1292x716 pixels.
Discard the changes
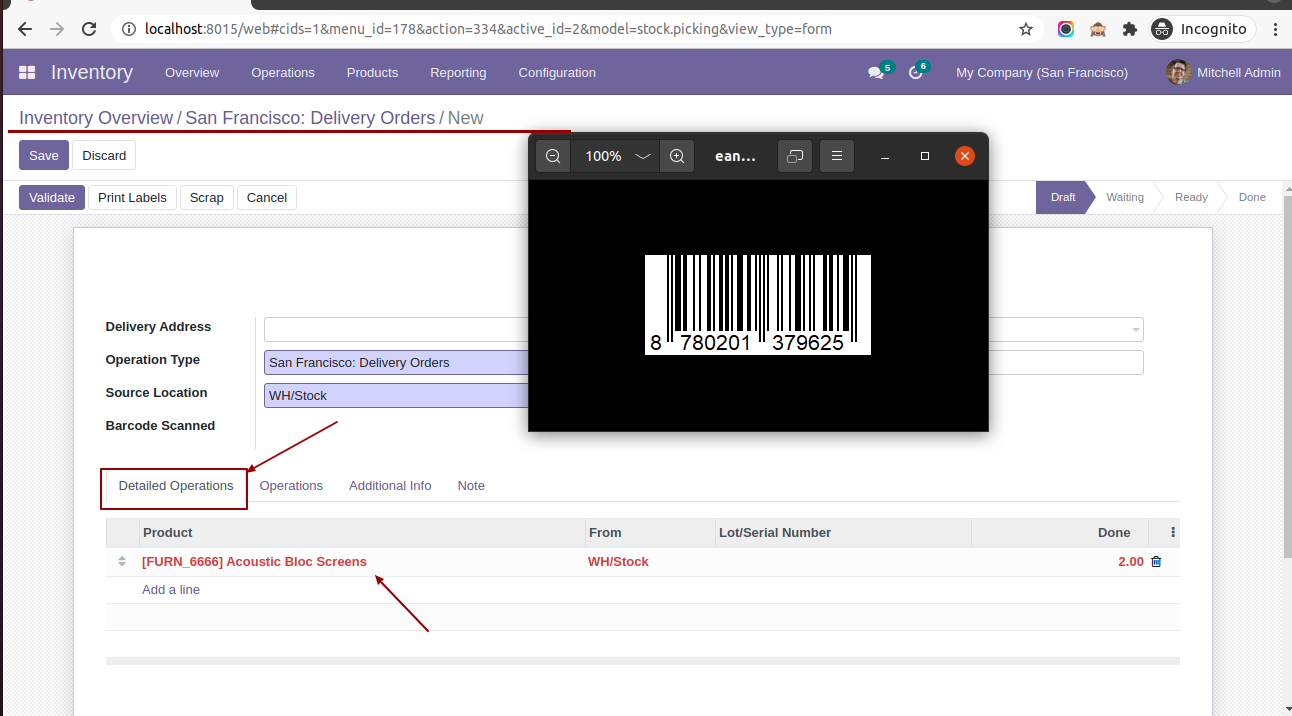pos(104,155)
